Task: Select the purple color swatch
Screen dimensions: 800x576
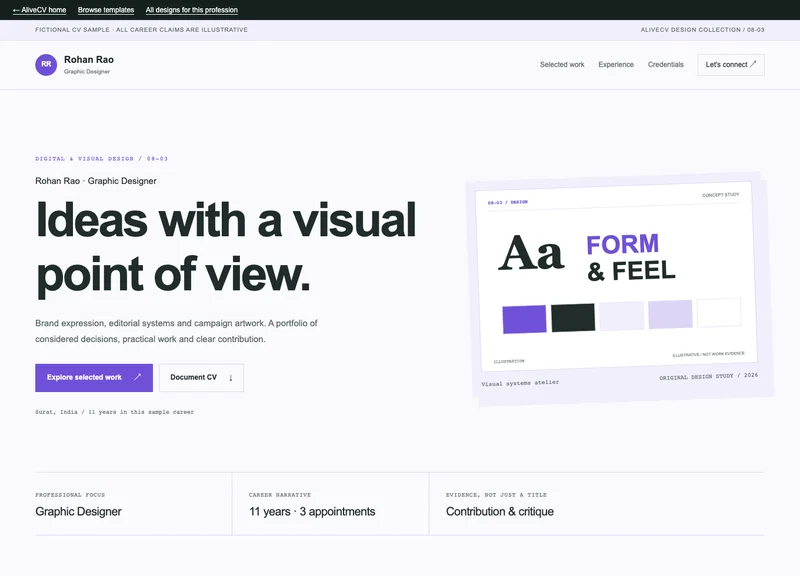Action: 524,319
